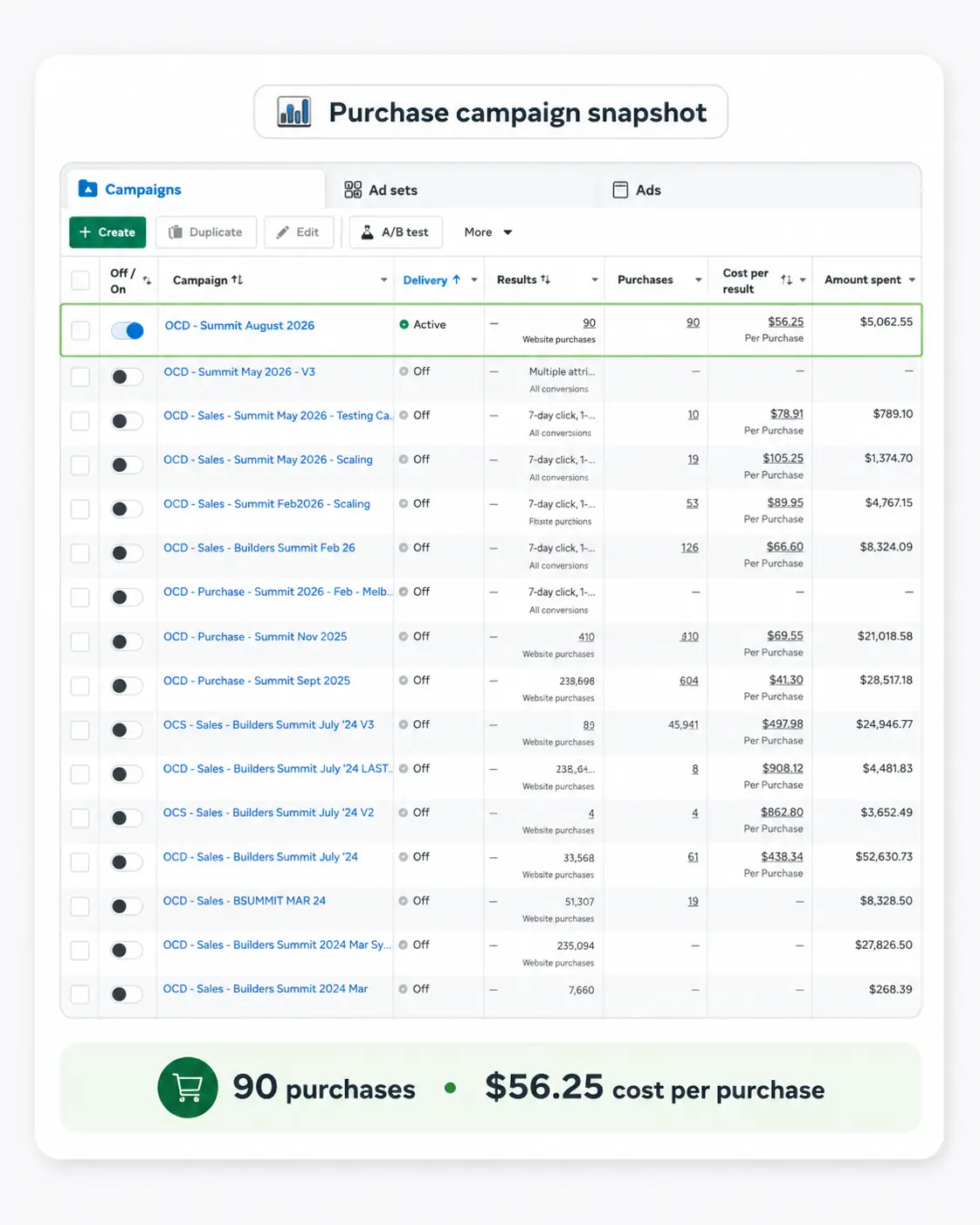Image resolution: width=980 pixels, height=1225 pixels.
Task: Open the OCS - Sales - Builders Summit July '24 V3 link
Action: [x=268, y=724]
